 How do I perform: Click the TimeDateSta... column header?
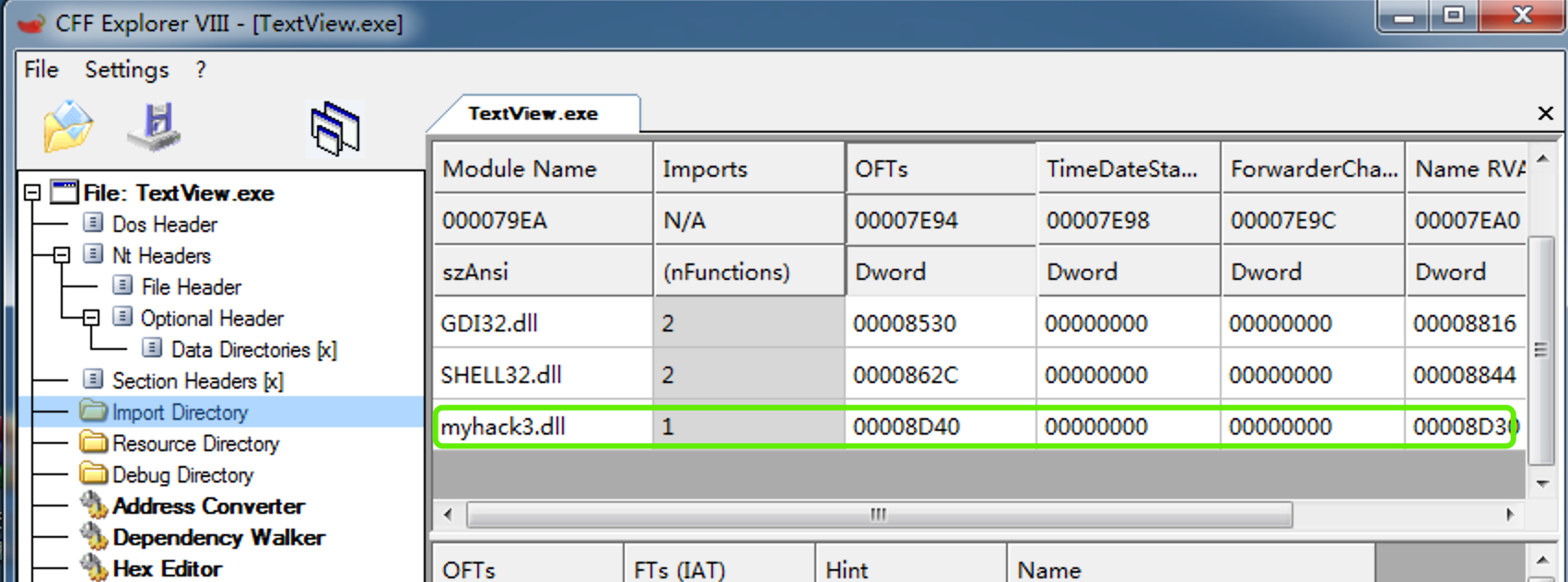tap(1129, 168)
